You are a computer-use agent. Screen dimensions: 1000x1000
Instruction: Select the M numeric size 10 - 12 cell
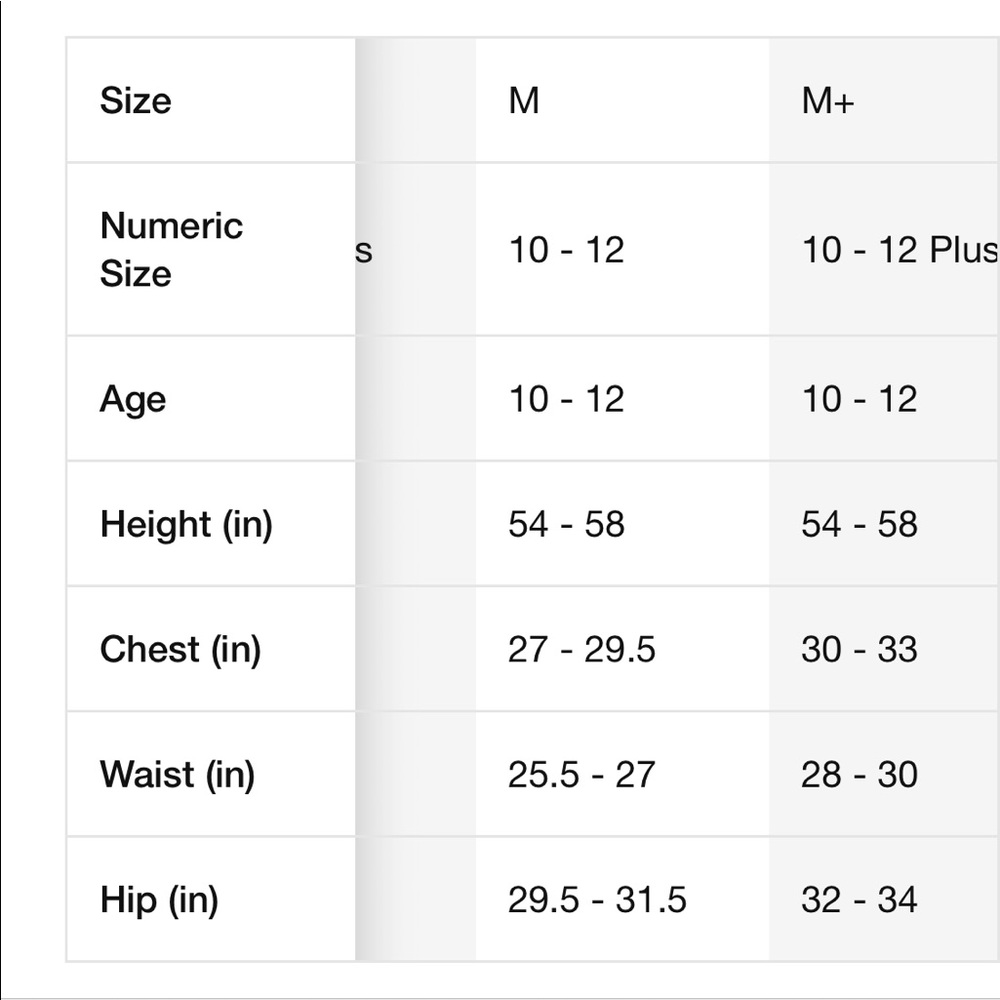(622, 249)
